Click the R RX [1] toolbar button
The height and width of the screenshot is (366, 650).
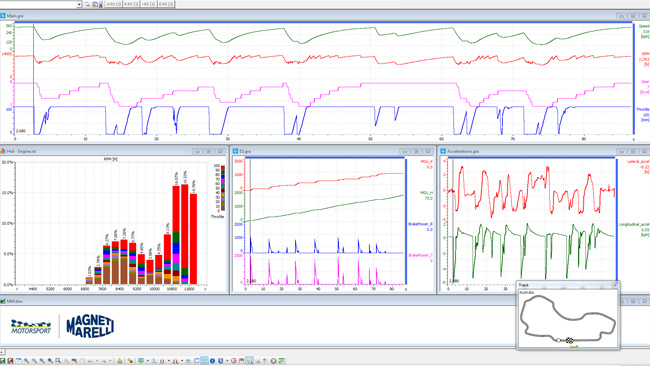click(x=131, y=4)
